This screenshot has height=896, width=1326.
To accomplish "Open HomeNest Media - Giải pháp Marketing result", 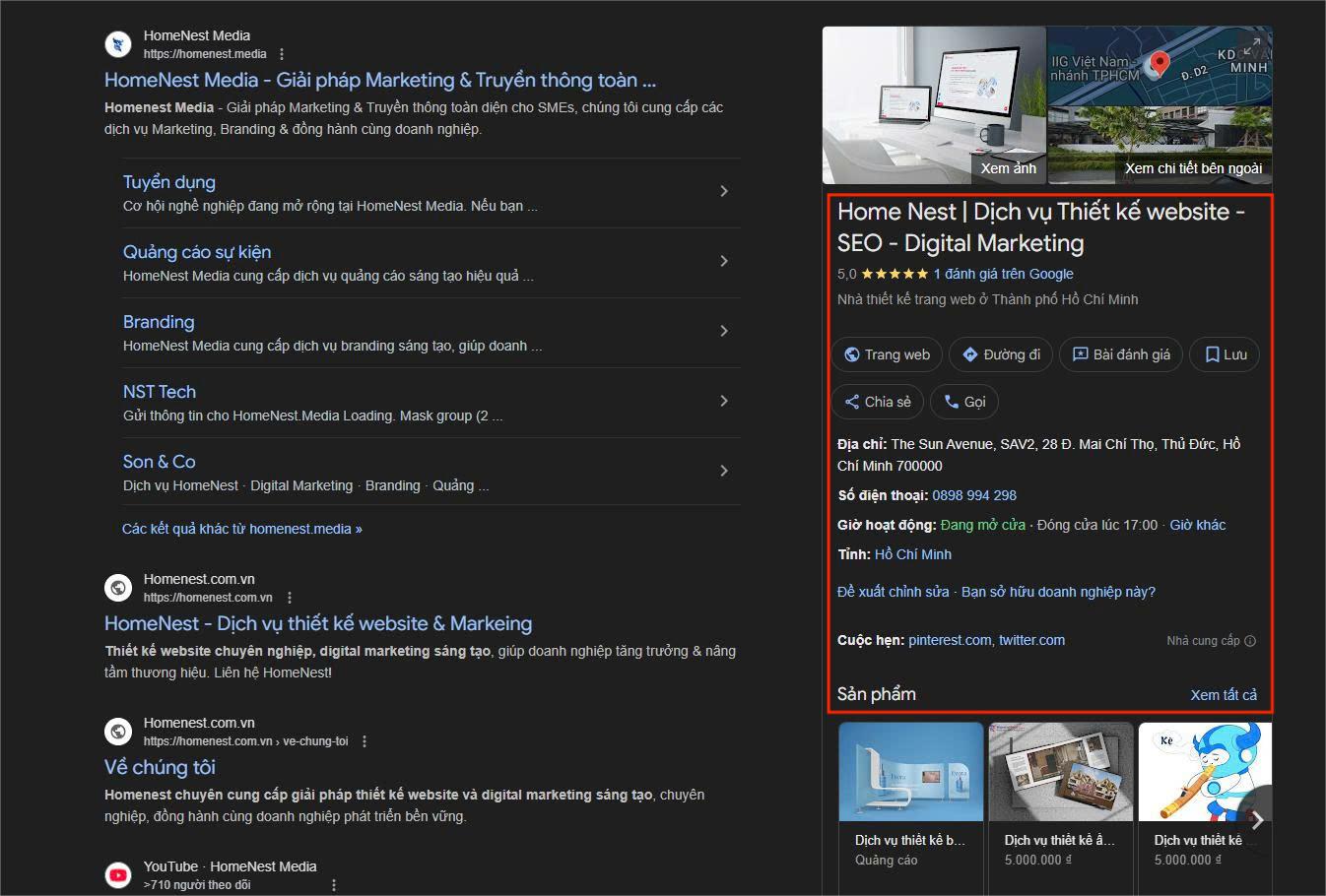I will (x=380, y=80).
